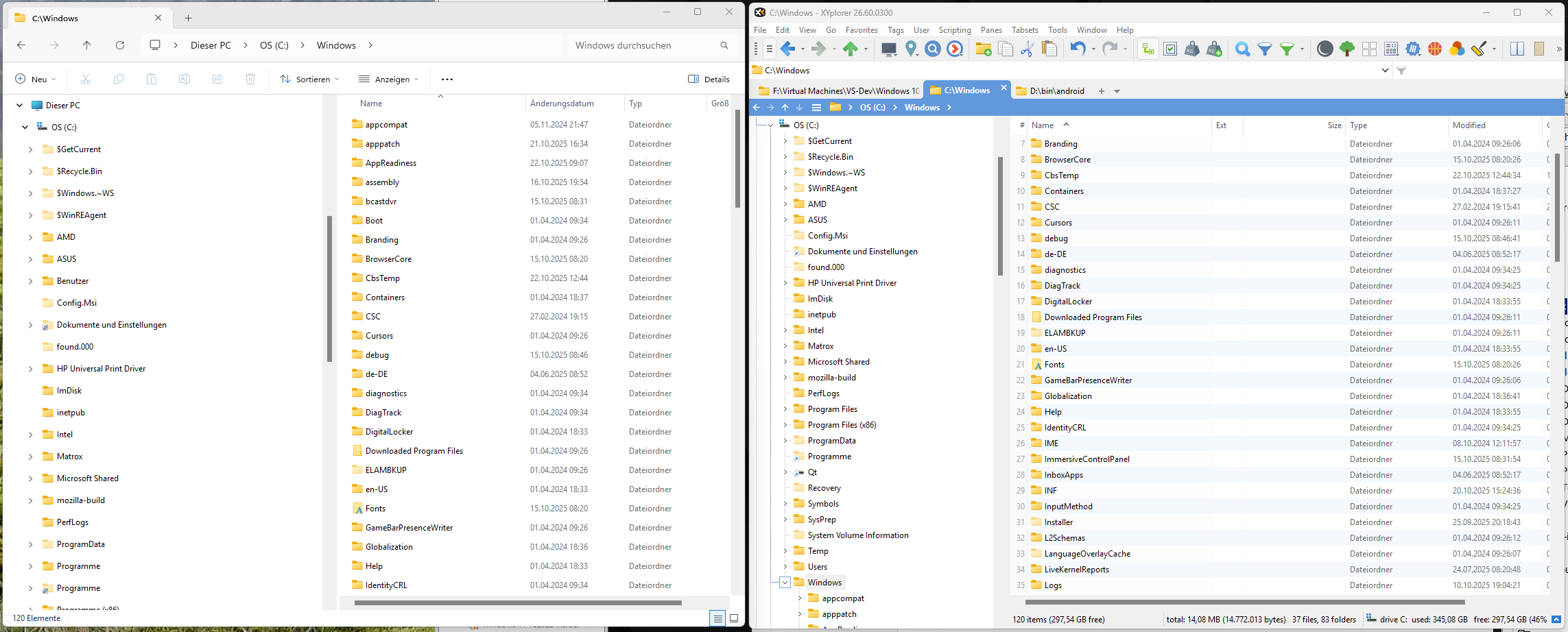Switch to the F:\Virtual Machines tab in XYplorer
The height and width of the screenshot is (632, 1568).
pyautogui.click(x=839, y=91)
